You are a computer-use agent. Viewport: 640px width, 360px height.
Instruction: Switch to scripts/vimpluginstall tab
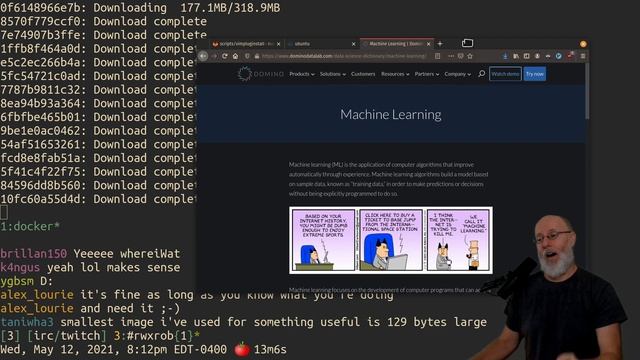tap(247, 44)
